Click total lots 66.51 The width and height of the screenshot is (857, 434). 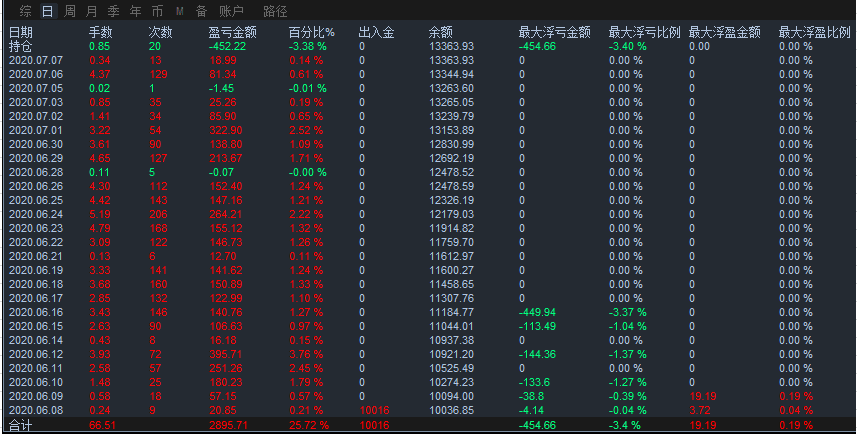click(102, 425)
